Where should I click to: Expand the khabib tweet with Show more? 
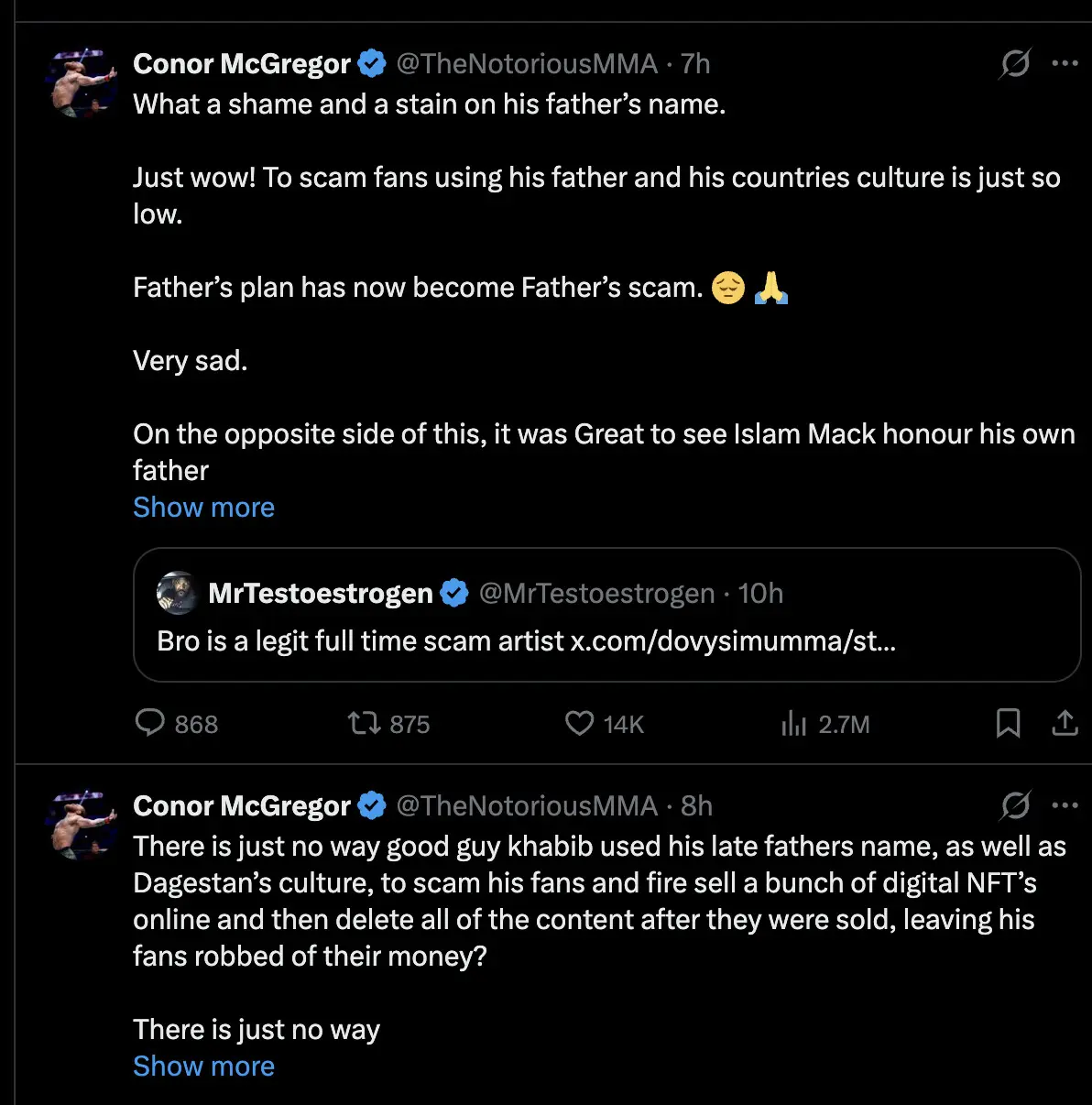pos(203,1066)
